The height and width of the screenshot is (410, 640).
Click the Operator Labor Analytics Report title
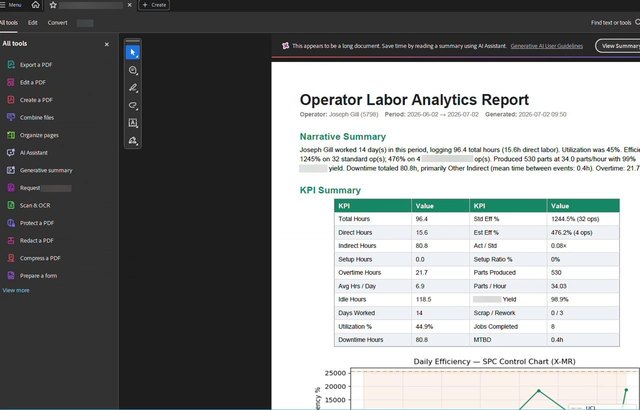[414, 100]
